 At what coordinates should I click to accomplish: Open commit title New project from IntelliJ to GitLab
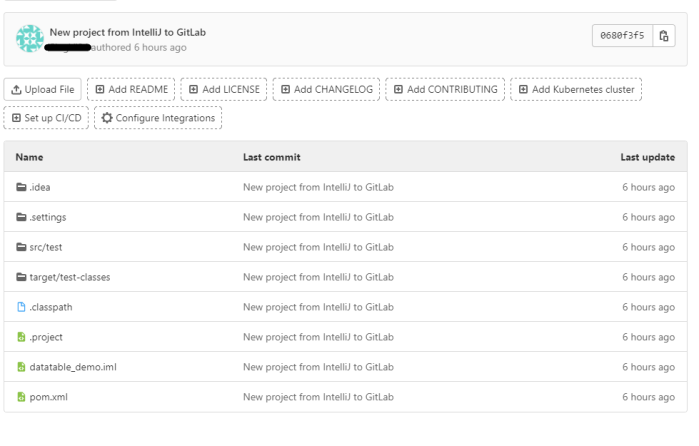[x=127, y=32]
